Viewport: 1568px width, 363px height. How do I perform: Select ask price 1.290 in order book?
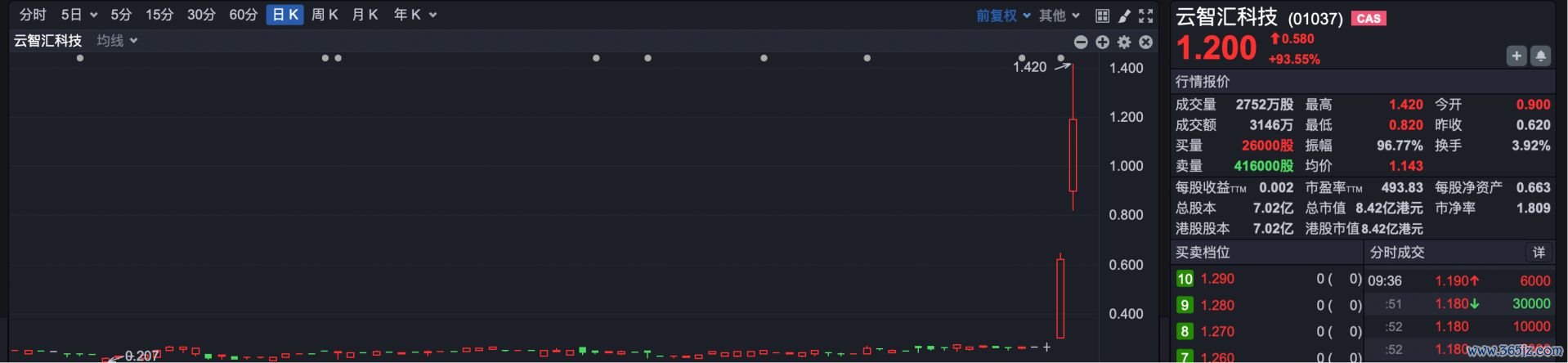[x=1217, y=279]
